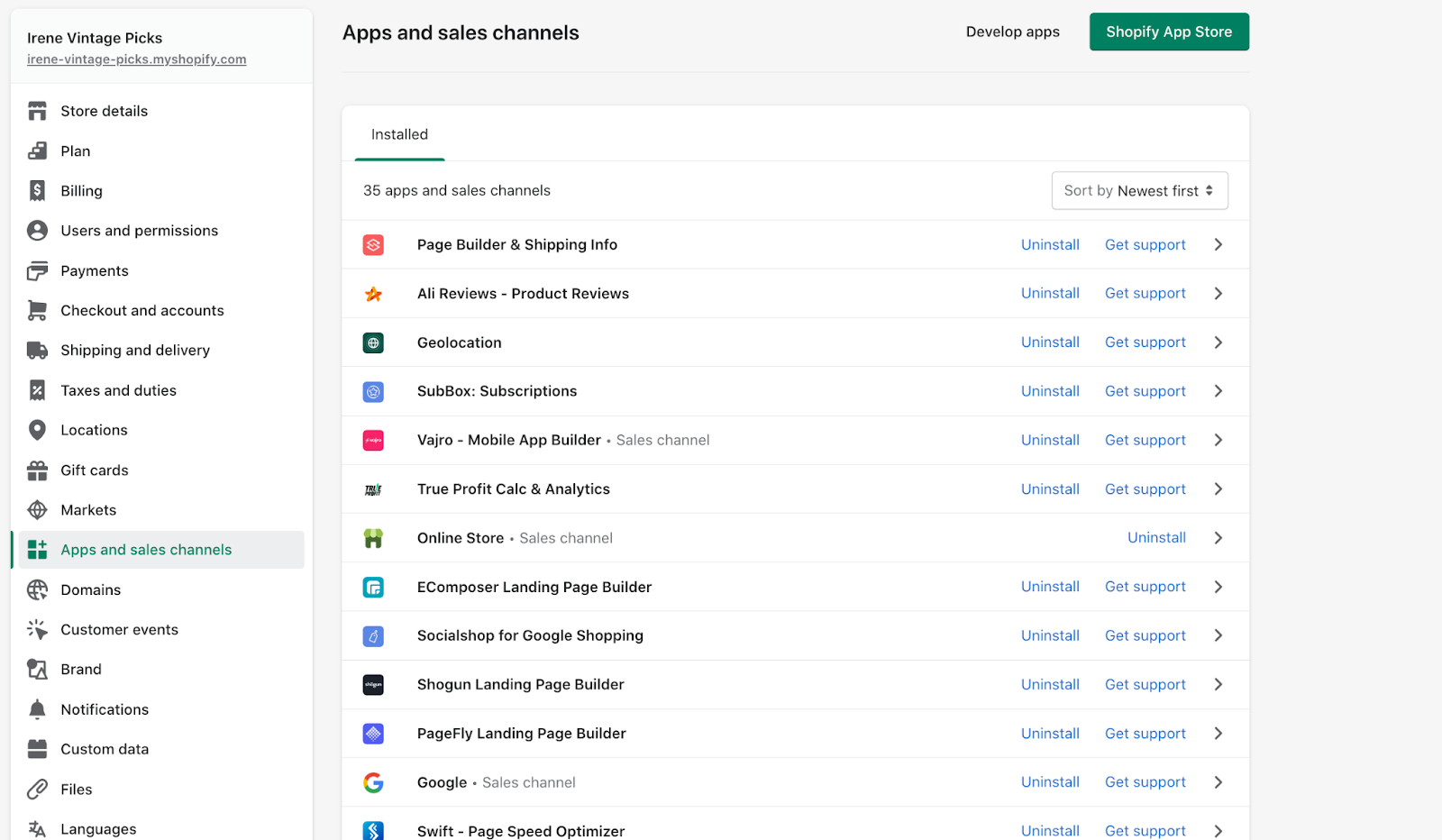Click the Shipping and delivery truck icon

point(37,350)
